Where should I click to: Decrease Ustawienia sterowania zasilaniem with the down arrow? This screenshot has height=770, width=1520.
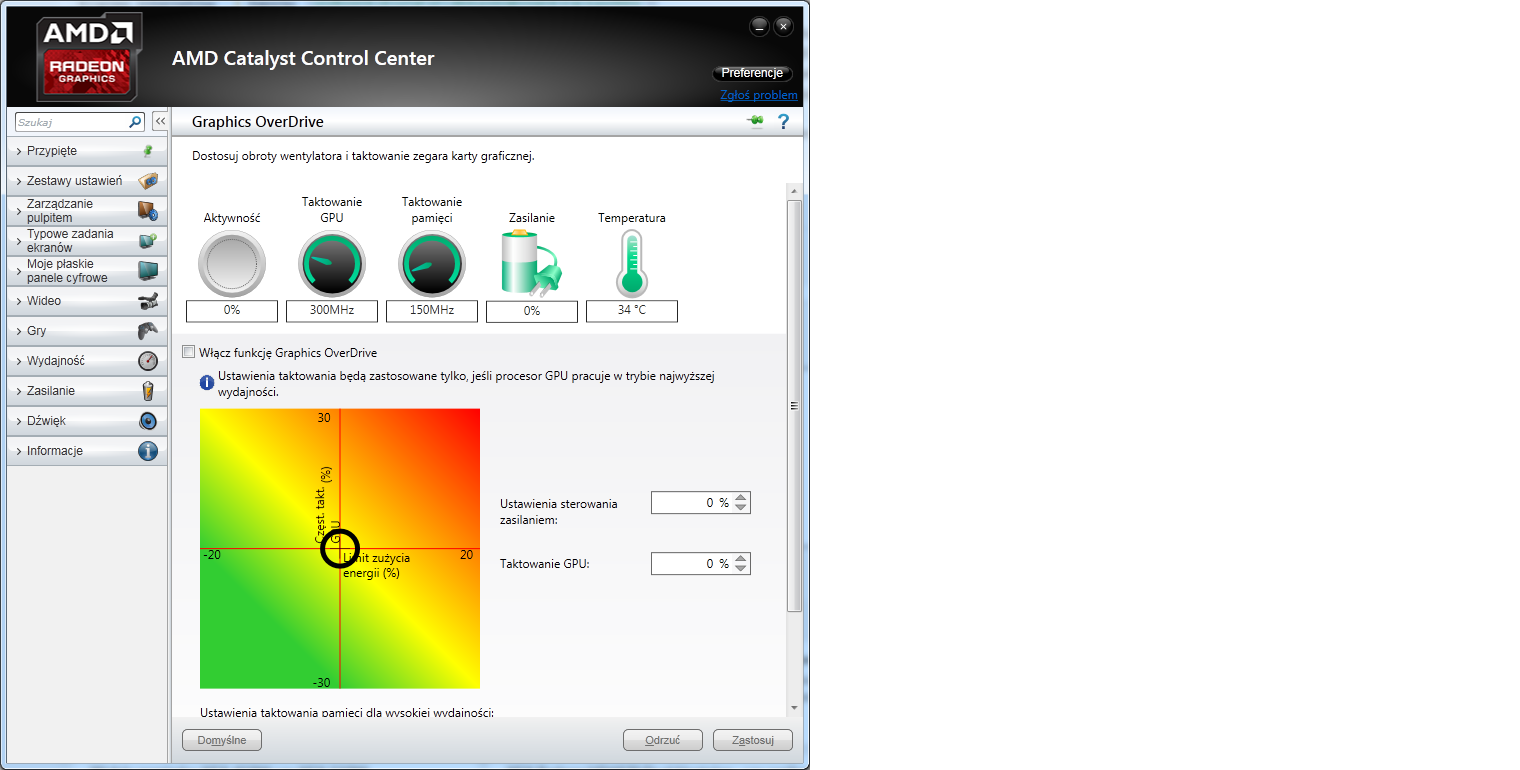coord(740,508)
